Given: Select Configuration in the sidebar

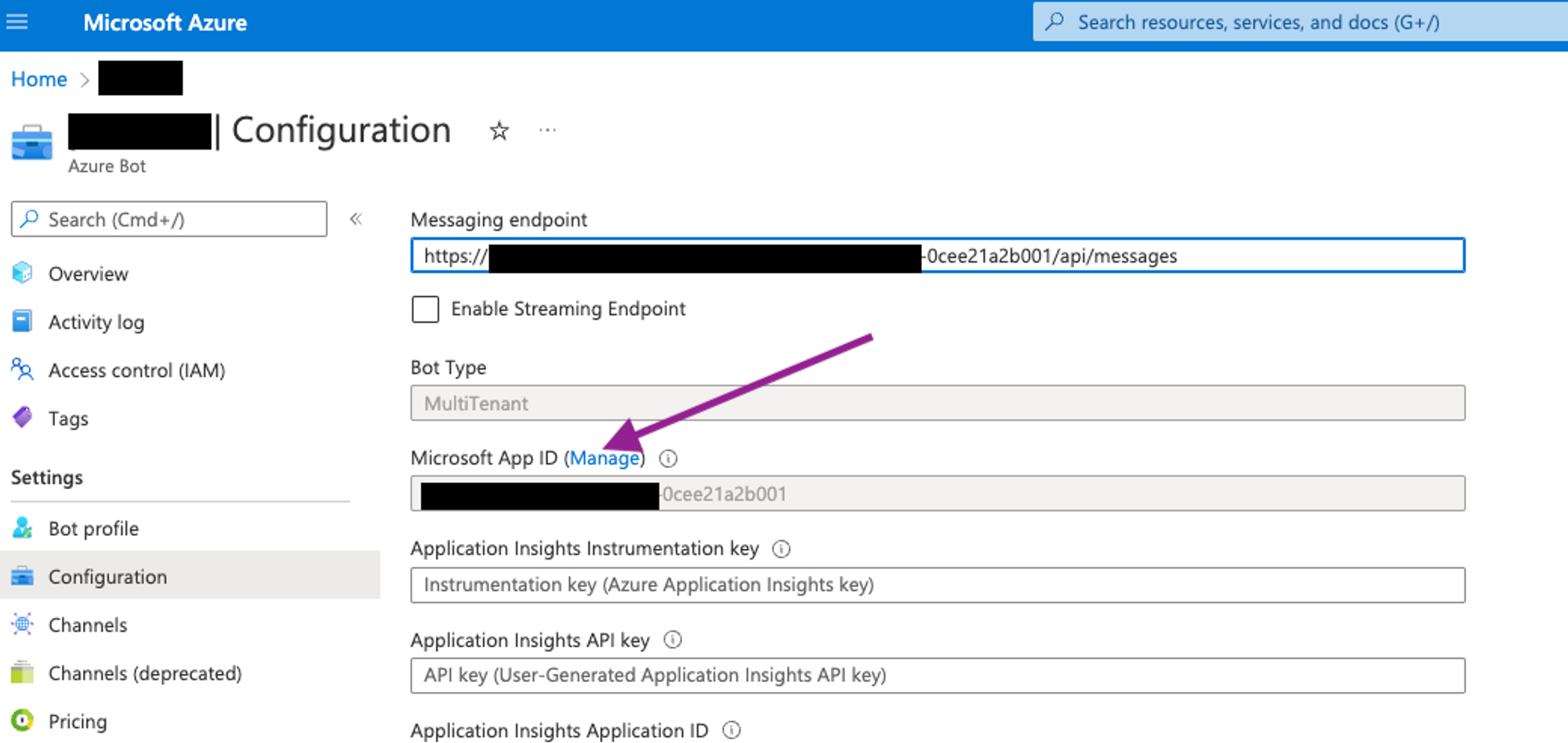Looking at the screenshot, I should (x=190, y=577).
